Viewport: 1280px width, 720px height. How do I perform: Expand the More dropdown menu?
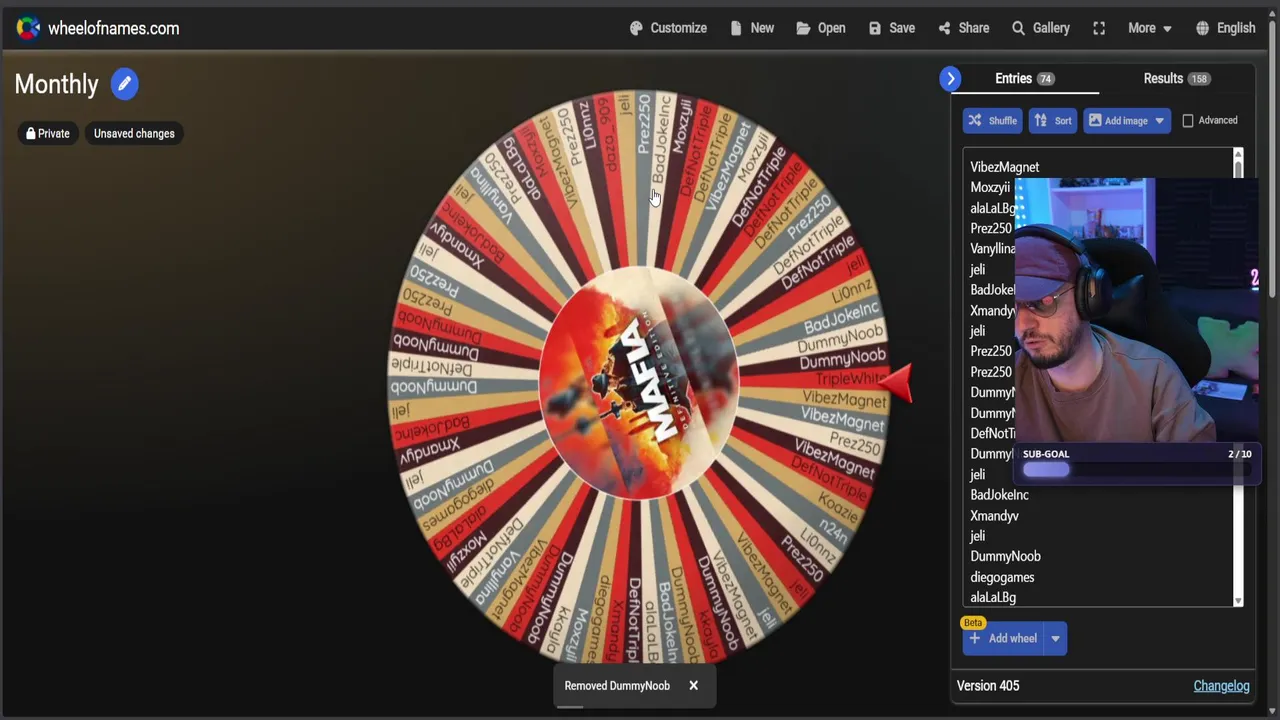click(x=1150, y=28)
